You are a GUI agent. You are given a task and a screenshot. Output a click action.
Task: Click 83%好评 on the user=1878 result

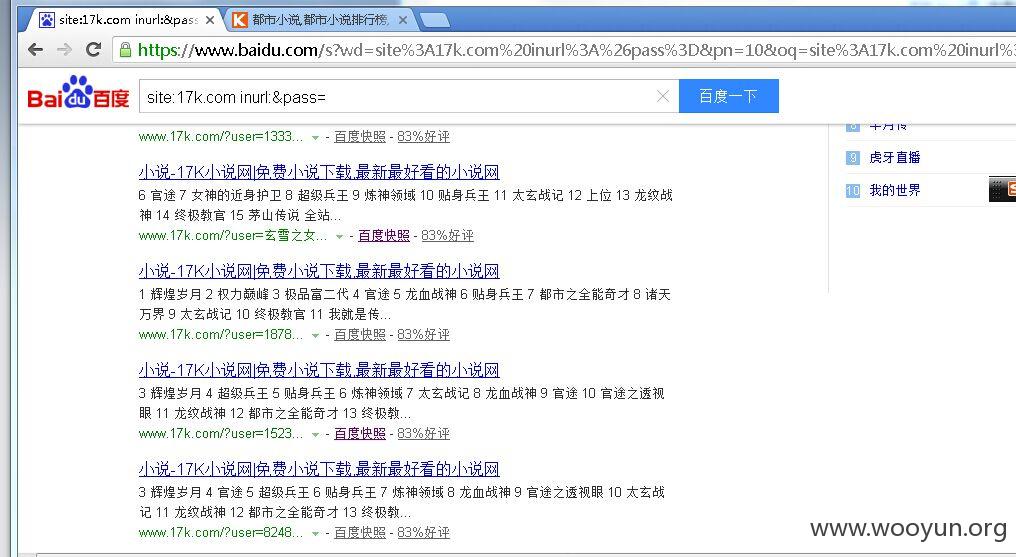pos(423,335)
